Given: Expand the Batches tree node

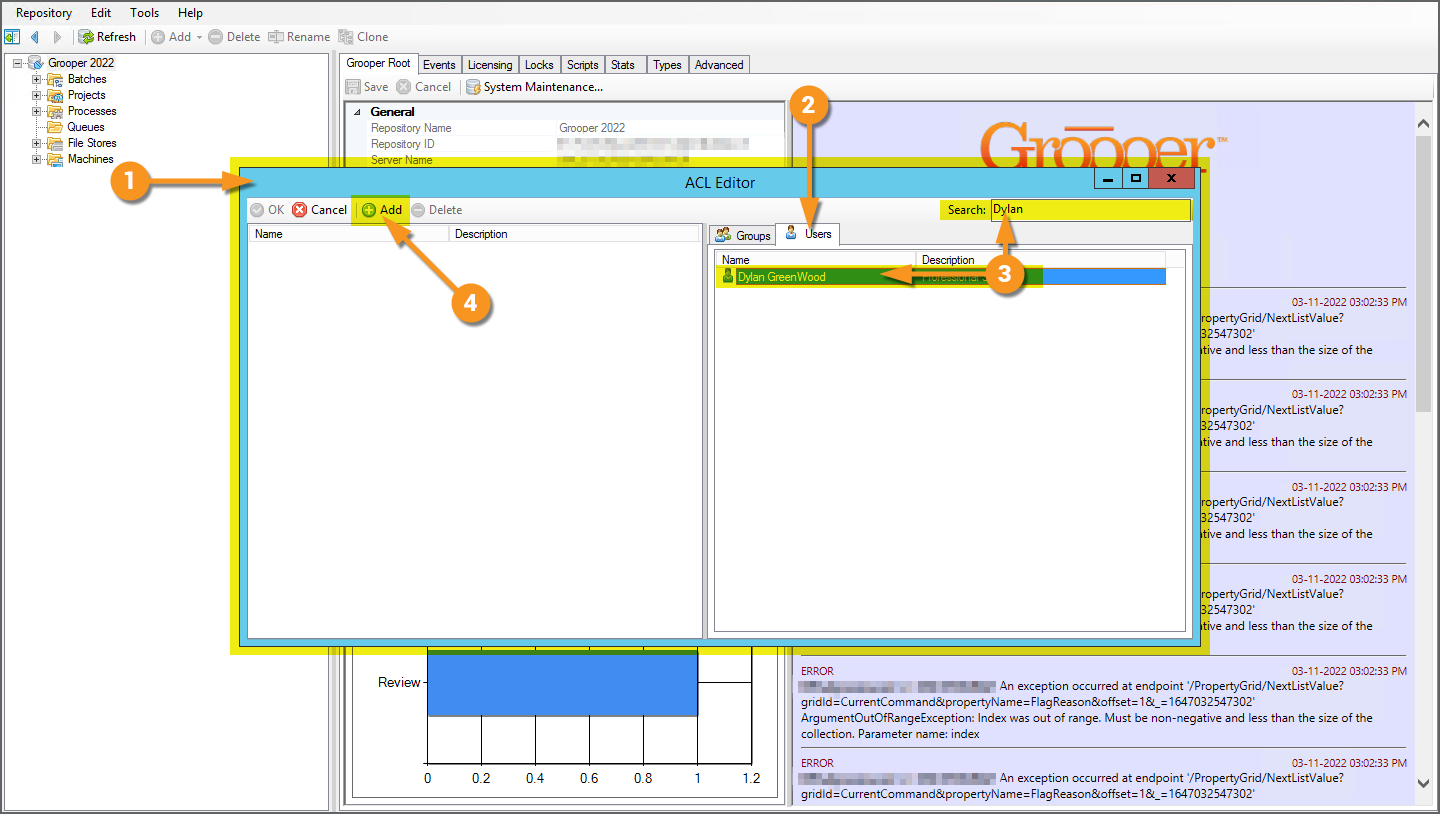Looking at the screenshot, I should (37, 79).
